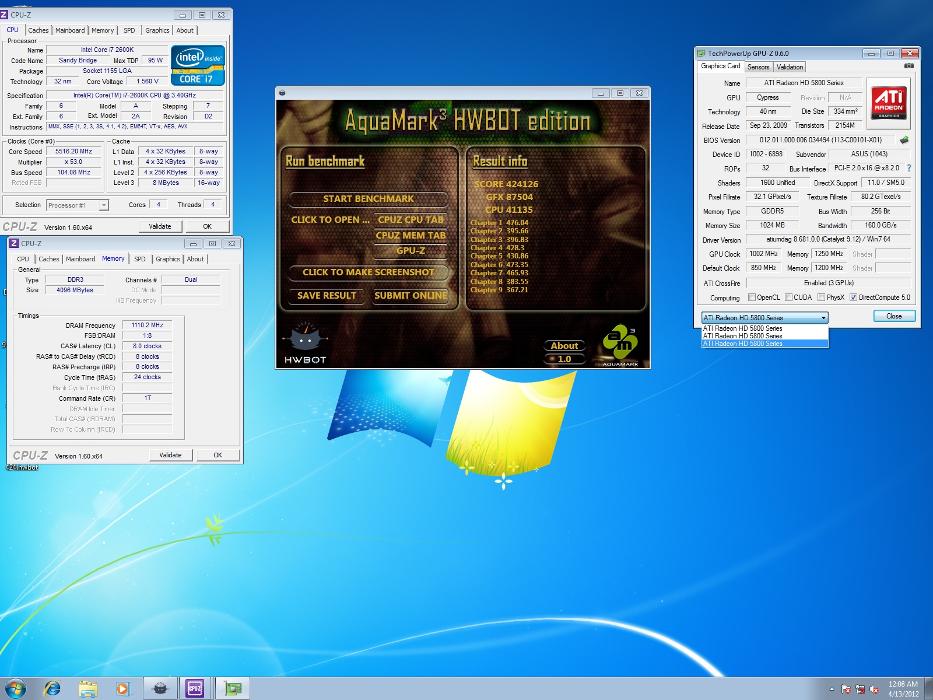Viewport: 933px width, 700px height.
Task: Click the CPU-Z Memory window title icon
Action: (14, 243)
